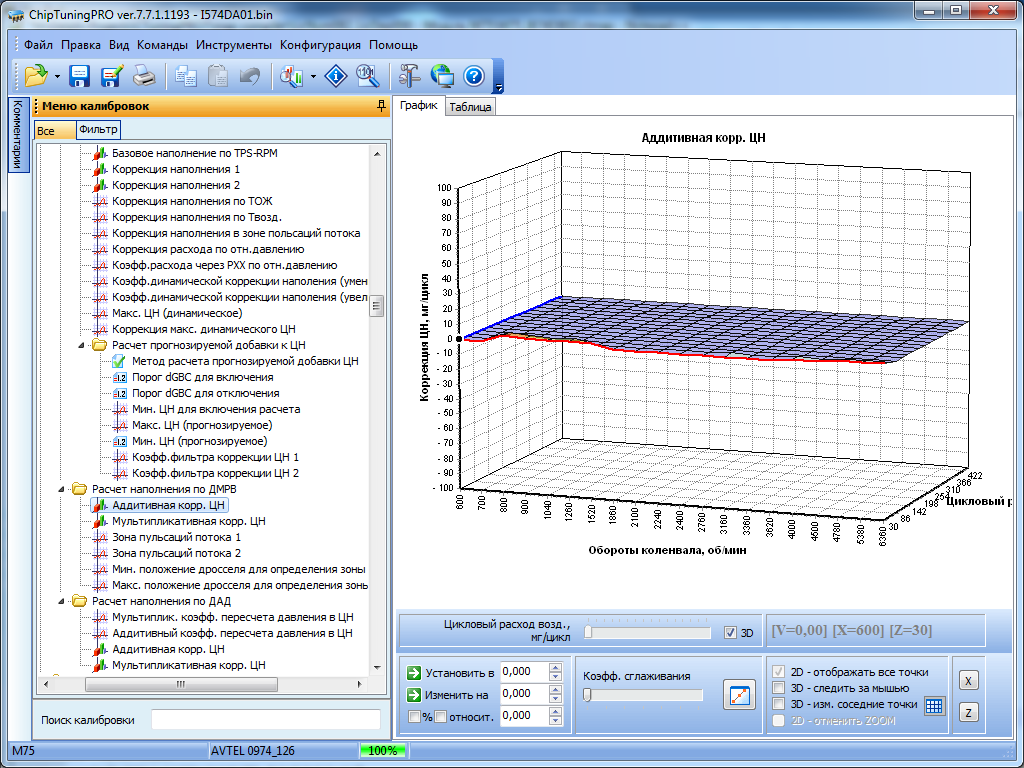Click the 'Коэфф. сглаживания' slider handle
This screenshot has height=768, width=1024.
(587, 695)
